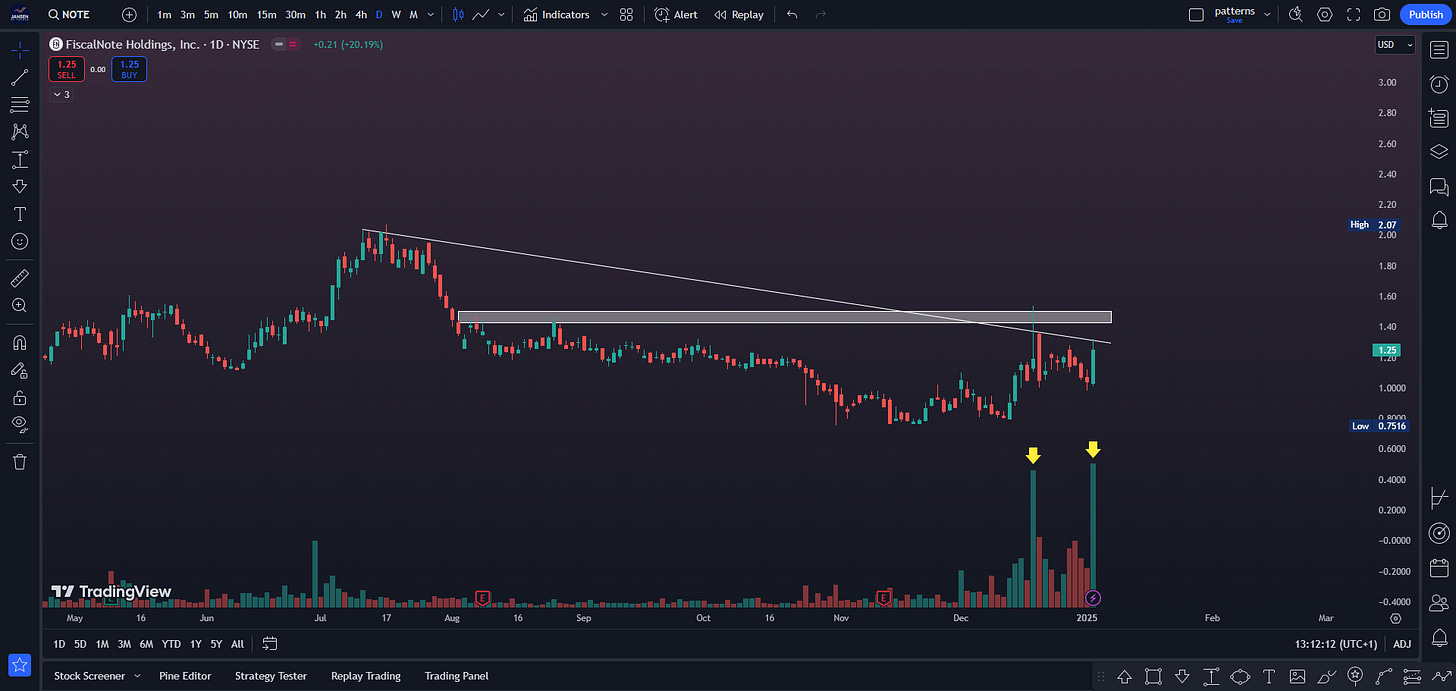This screenshot has height=691, width=1456.
Task: Switch to the 4h timeframe
Action: coord(361,15)
